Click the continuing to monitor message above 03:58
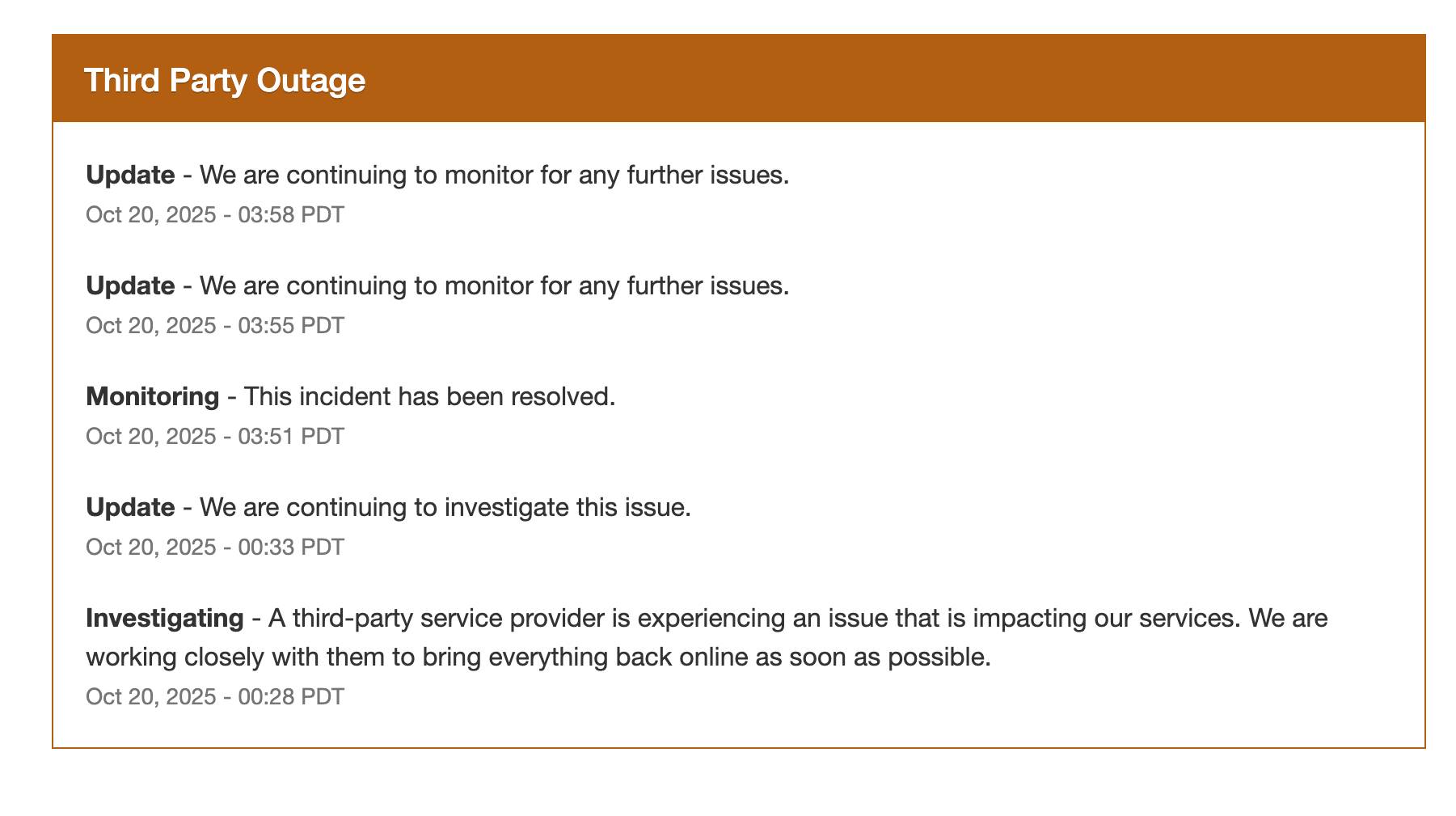This screenshot has height=816, width=1456. (x=493, y=175)
